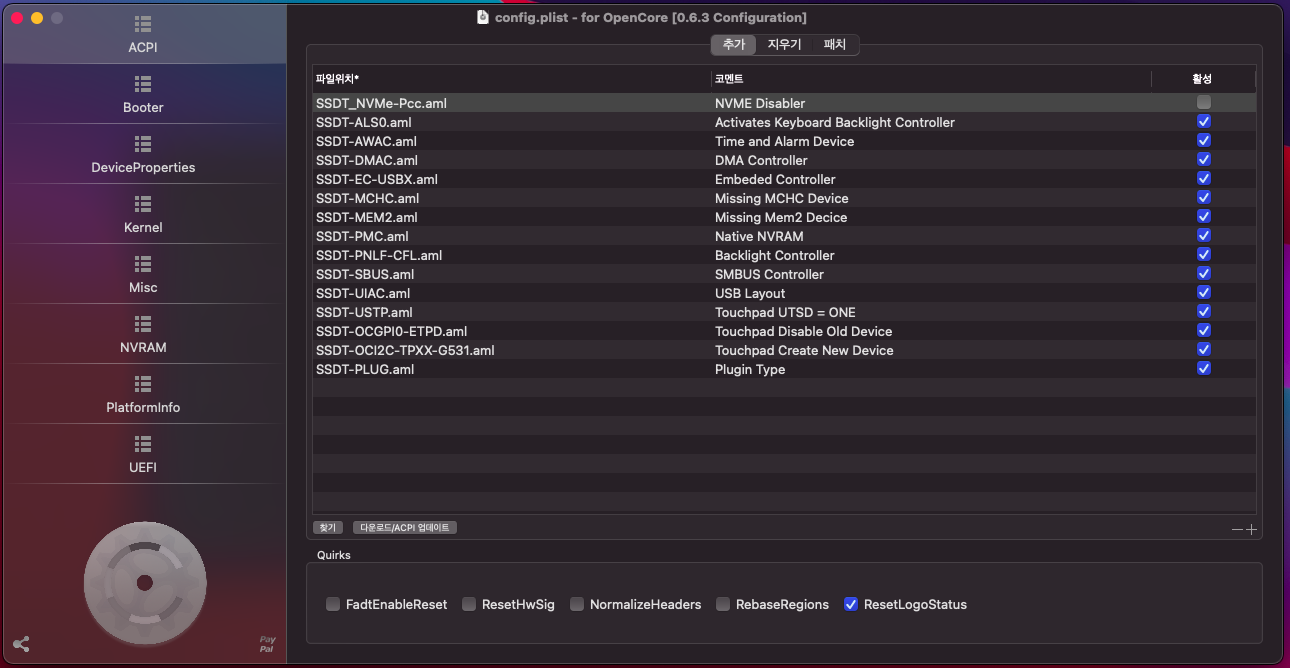Open the PlatformInfo section icon
This screenshot has width=1290, height=668.
pos(143,383)
